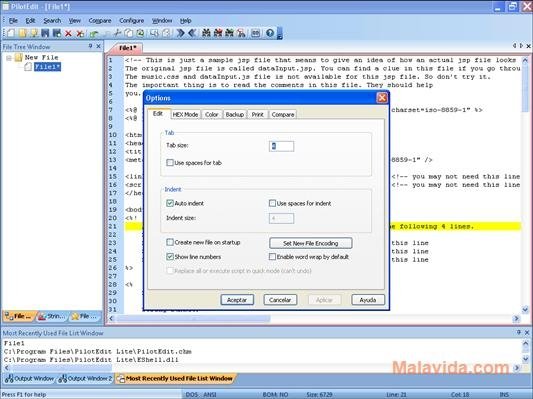Open the Search menu
This screenshot has height=399, width=533.
point(52,21)
